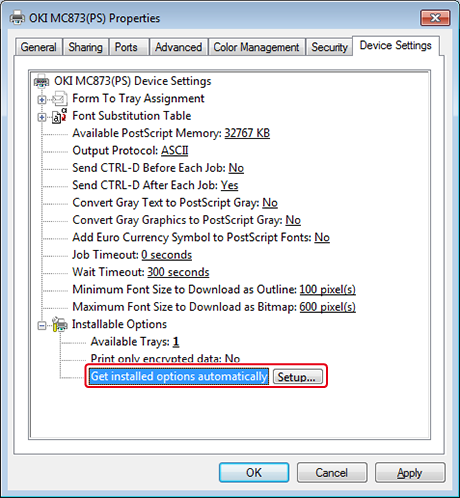460x498 pixels.
Task: Click the Output Protocol ASCII value
Action: 175,150
